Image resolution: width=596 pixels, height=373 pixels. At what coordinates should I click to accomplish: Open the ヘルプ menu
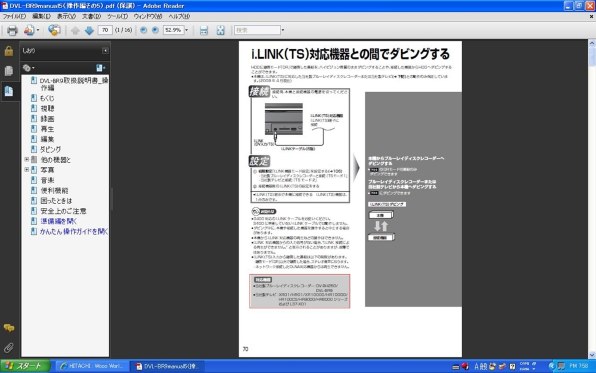[179, 16]
